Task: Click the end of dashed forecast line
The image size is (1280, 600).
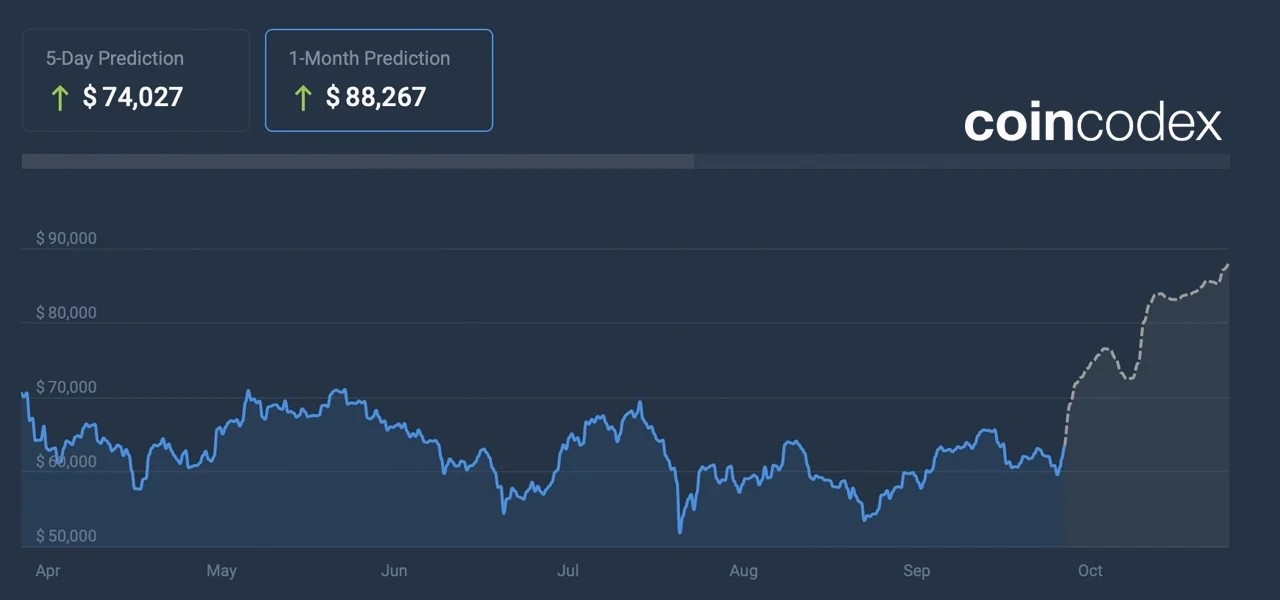Action: pyautogui.click(x=1227, y=265)
